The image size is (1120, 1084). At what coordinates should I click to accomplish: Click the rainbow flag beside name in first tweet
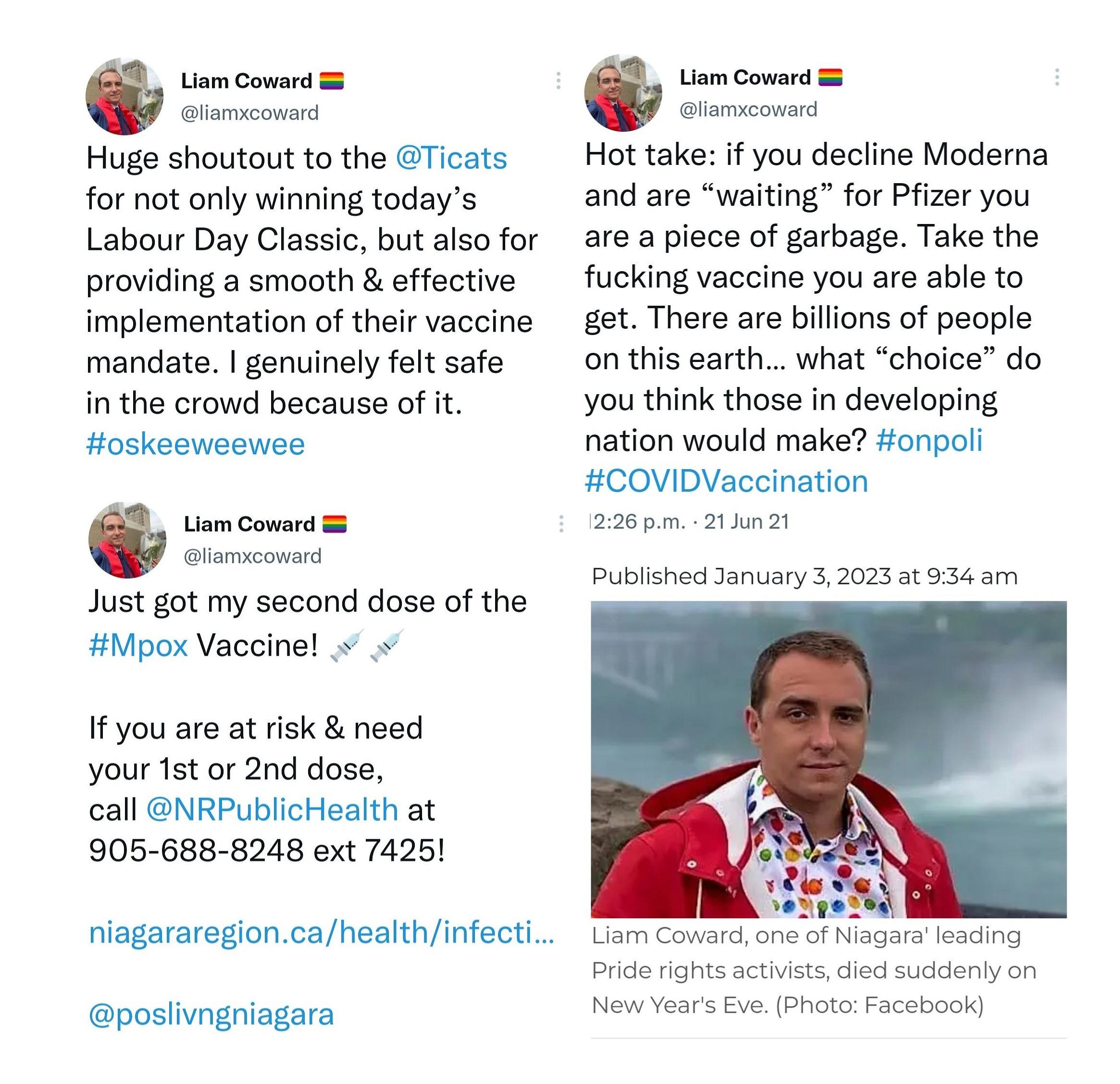click(331, 81)
